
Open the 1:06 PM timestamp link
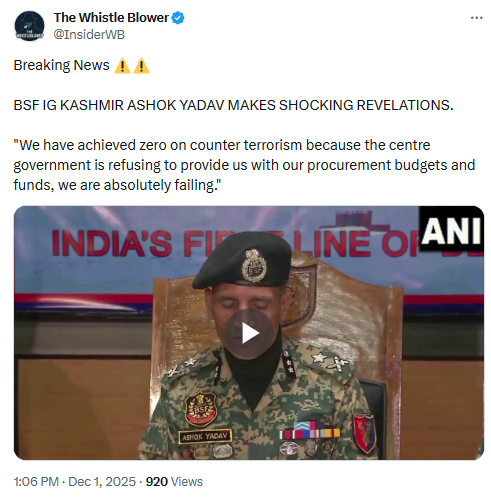click(36, 482)
